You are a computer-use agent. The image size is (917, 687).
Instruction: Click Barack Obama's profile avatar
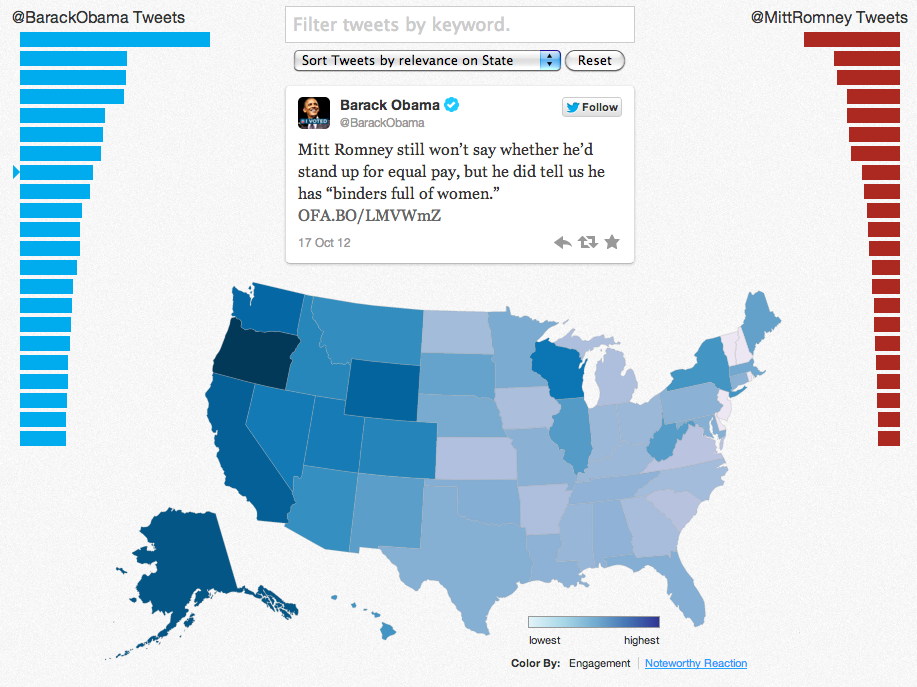coord(314,113)
